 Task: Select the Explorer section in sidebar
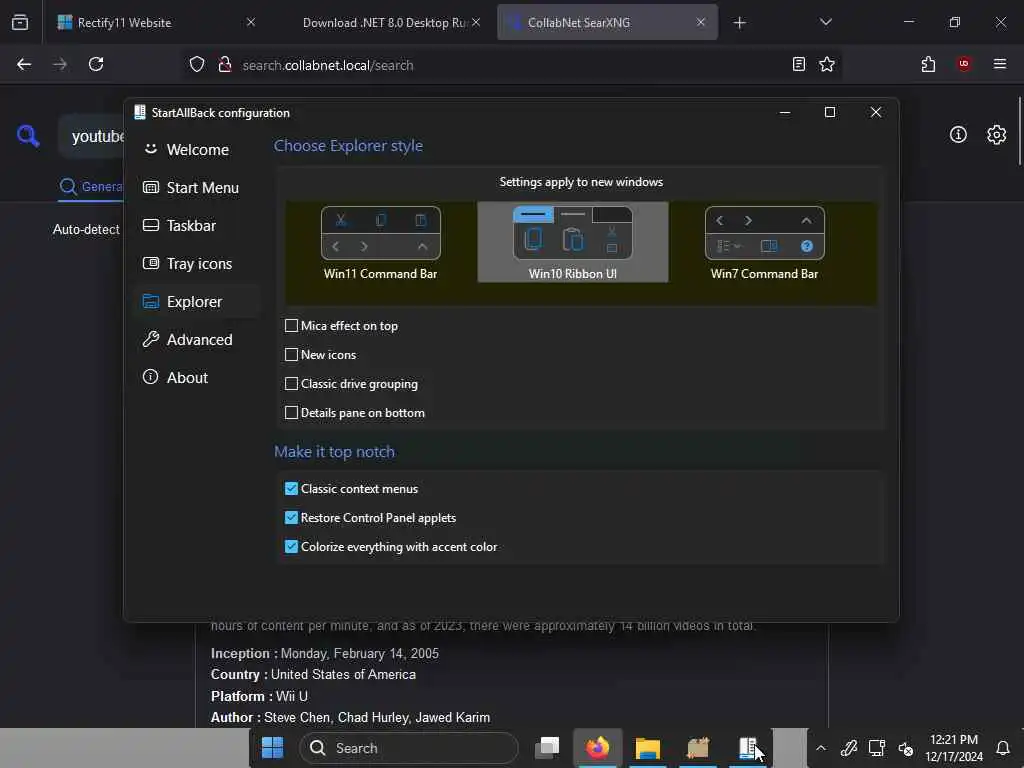tap(196, 302)
